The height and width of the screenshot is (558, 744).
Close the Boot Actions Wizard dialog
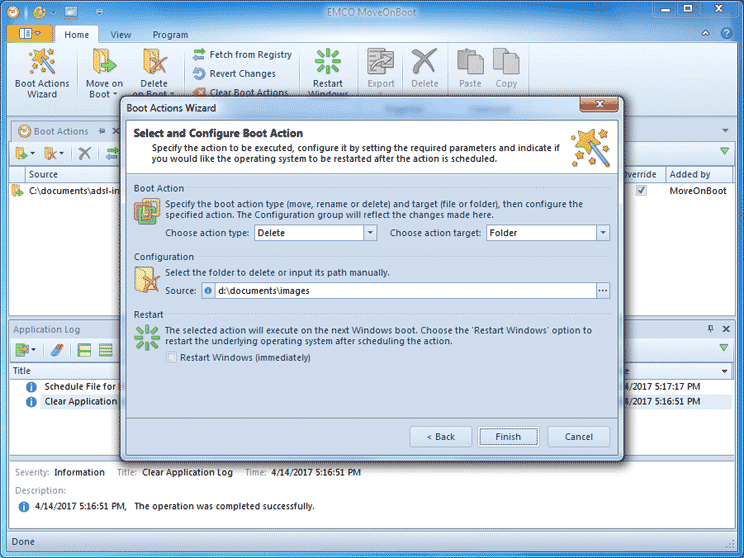click(599, 104)
